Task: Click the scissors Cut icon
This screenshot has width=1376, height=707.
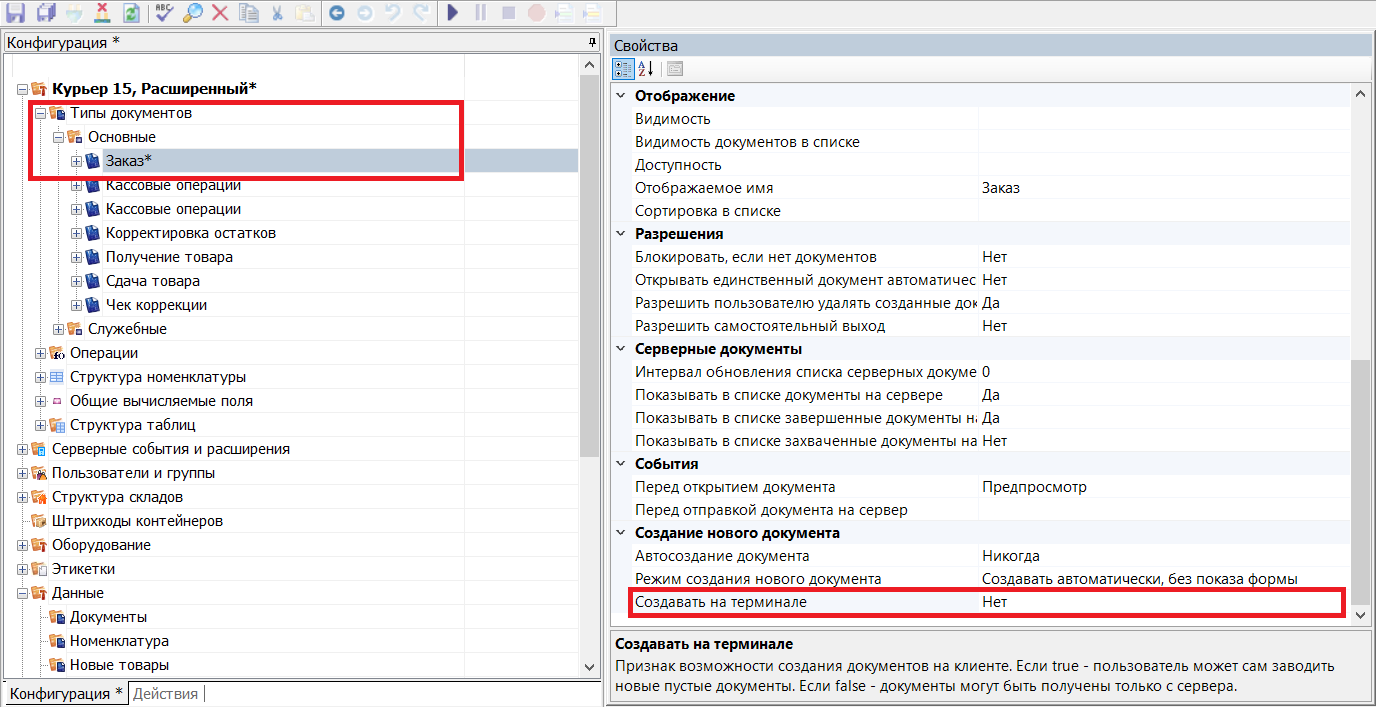Action: pyautogui.click(x=277, y=13)
